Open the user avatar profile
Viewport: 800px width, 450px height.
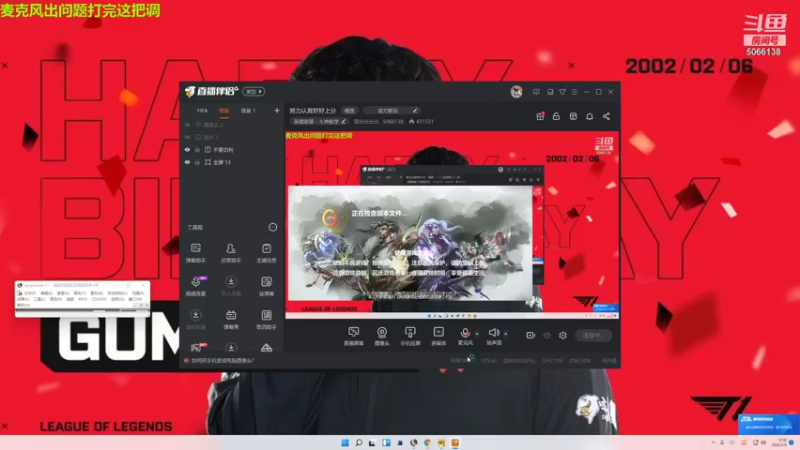coord(516,92)
